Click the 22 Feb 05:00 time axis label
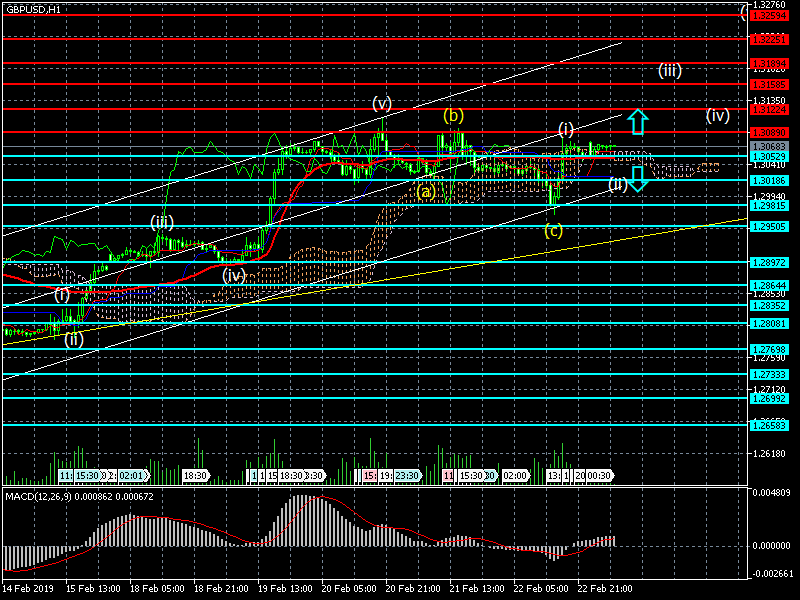This screenshot has width=800, height=600. (541, 588)
